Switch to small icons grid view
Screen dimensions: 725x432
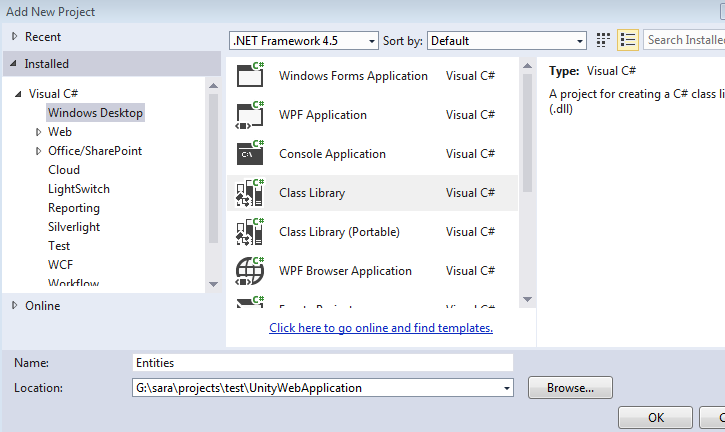[x=603, y=40]
